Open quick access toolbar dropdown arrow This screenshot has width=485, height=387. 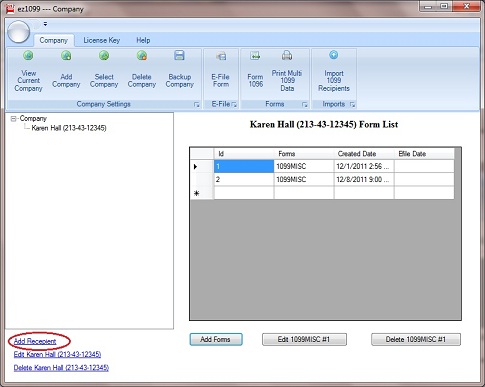point(45,24)
